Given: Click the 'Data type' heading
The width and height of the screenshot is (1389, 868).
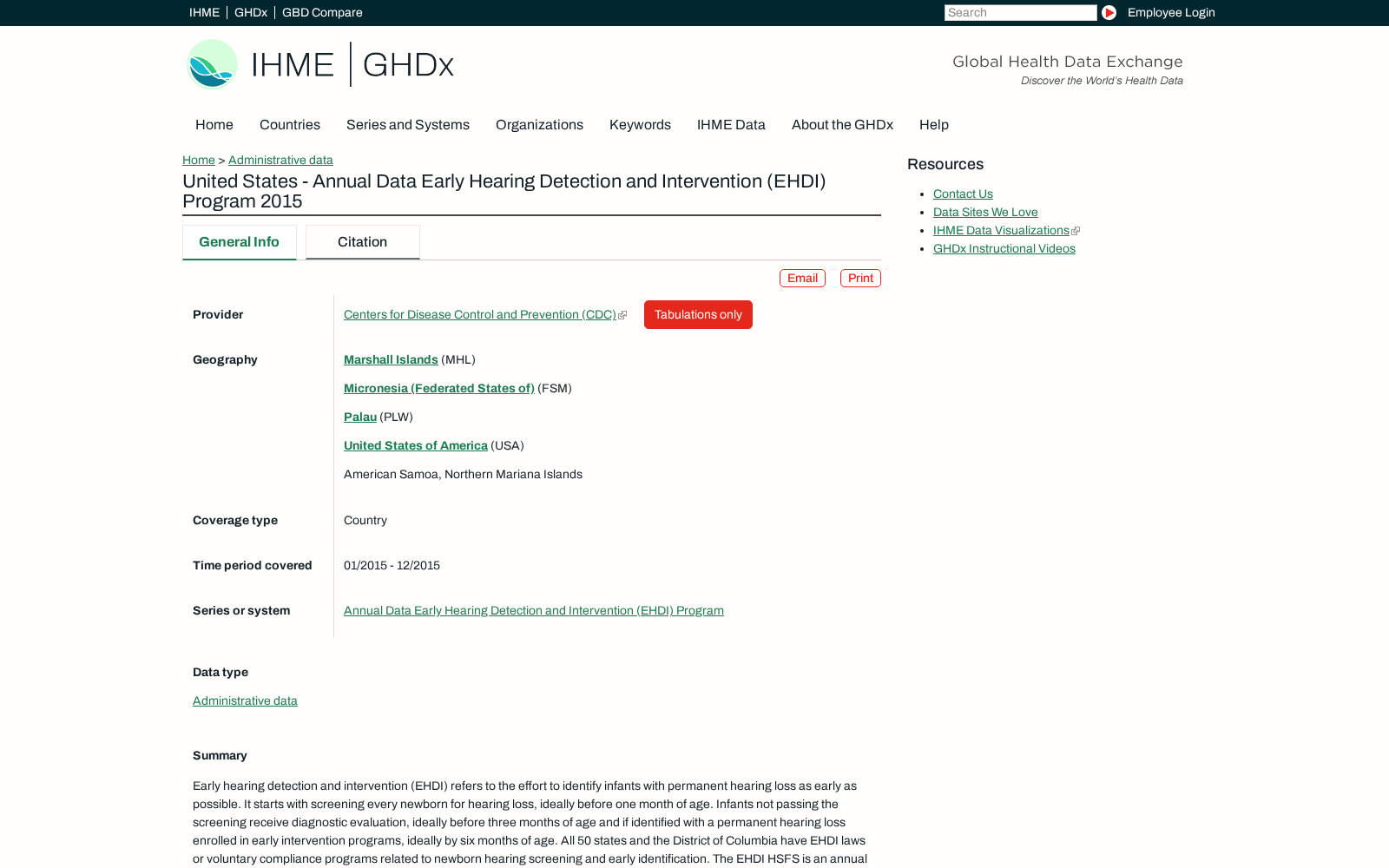Looking at the screenshot, I should click(221, 673).
